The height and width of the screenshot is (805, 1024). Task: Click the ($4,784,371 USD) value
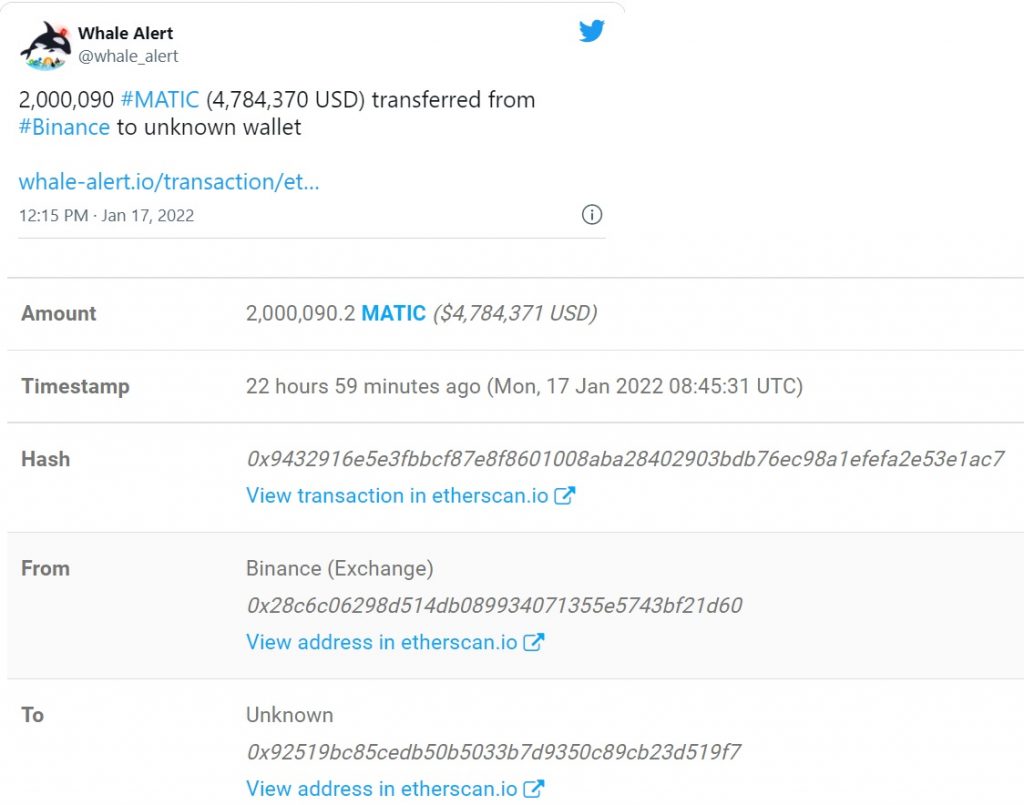pyautogui.click(x=515, y=313)
